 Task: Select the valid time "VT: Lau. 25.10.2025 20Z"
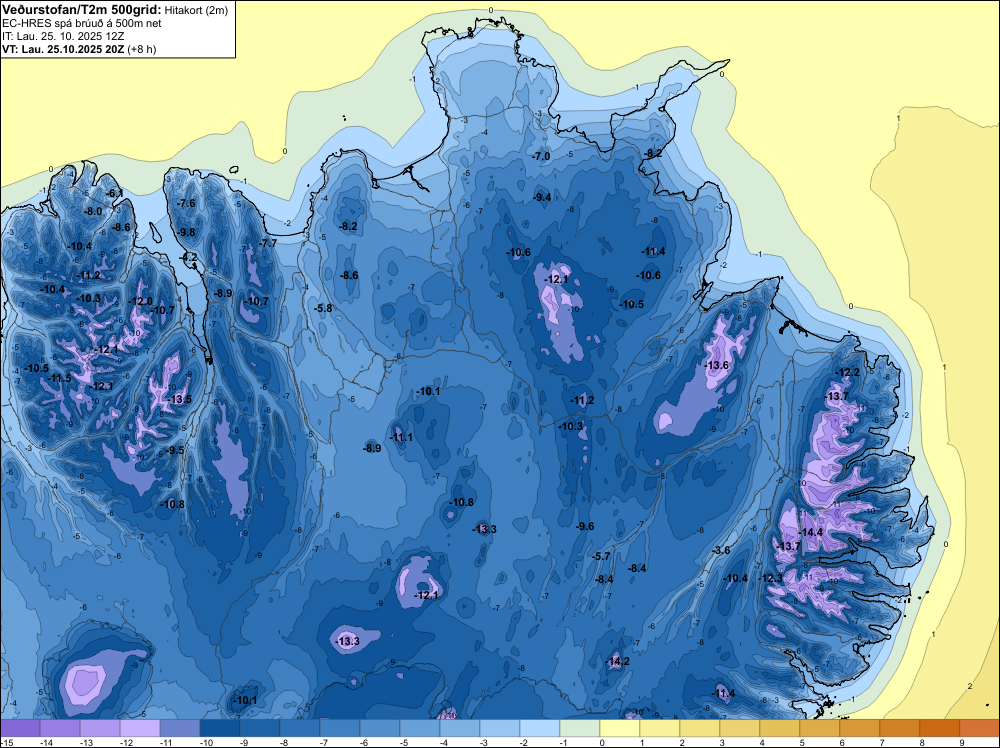(x=62, y=49)
